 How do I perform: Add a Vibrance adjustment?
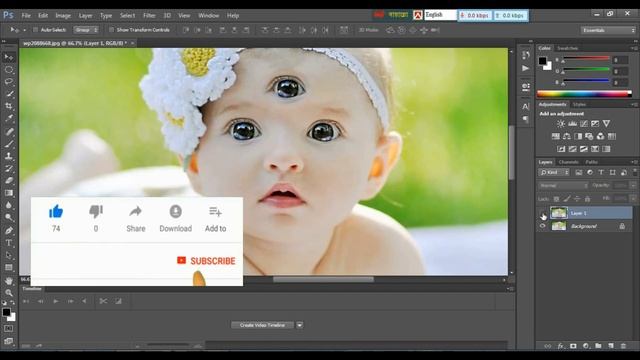point(607,123)
